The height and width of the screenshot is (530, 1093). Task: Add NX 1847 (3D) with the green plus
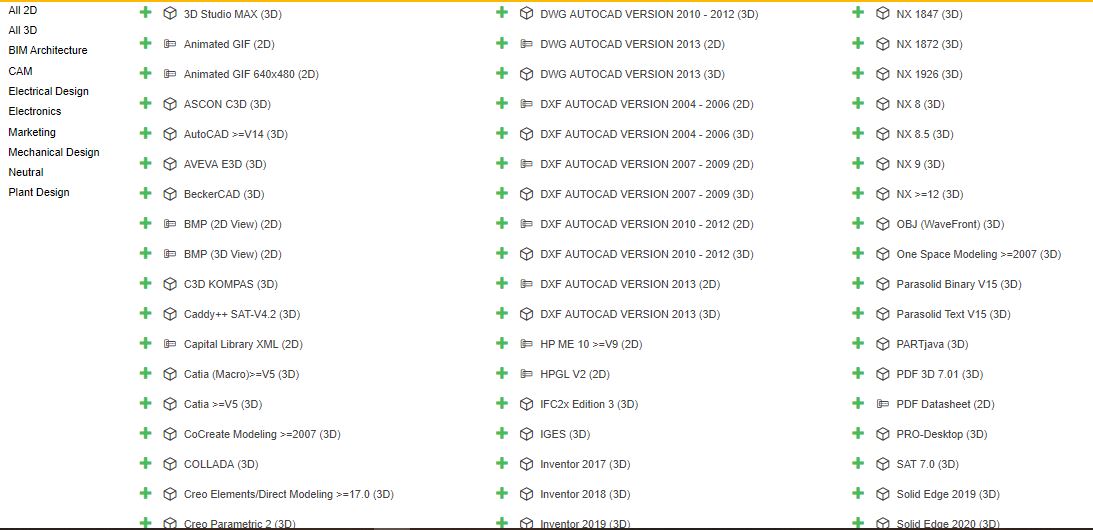tap(858, 13)
